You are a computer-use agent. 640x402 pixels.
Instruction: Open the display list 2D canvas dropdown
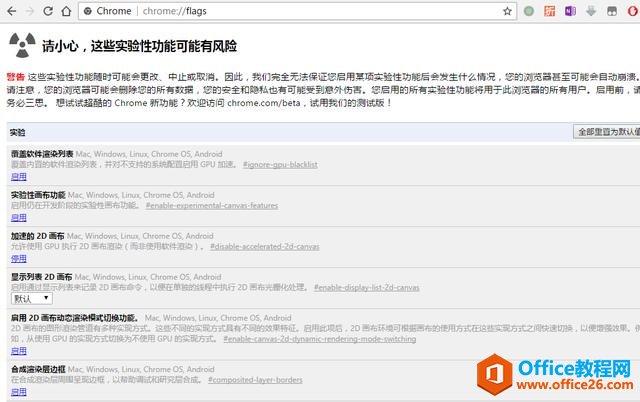pos(32,299)
